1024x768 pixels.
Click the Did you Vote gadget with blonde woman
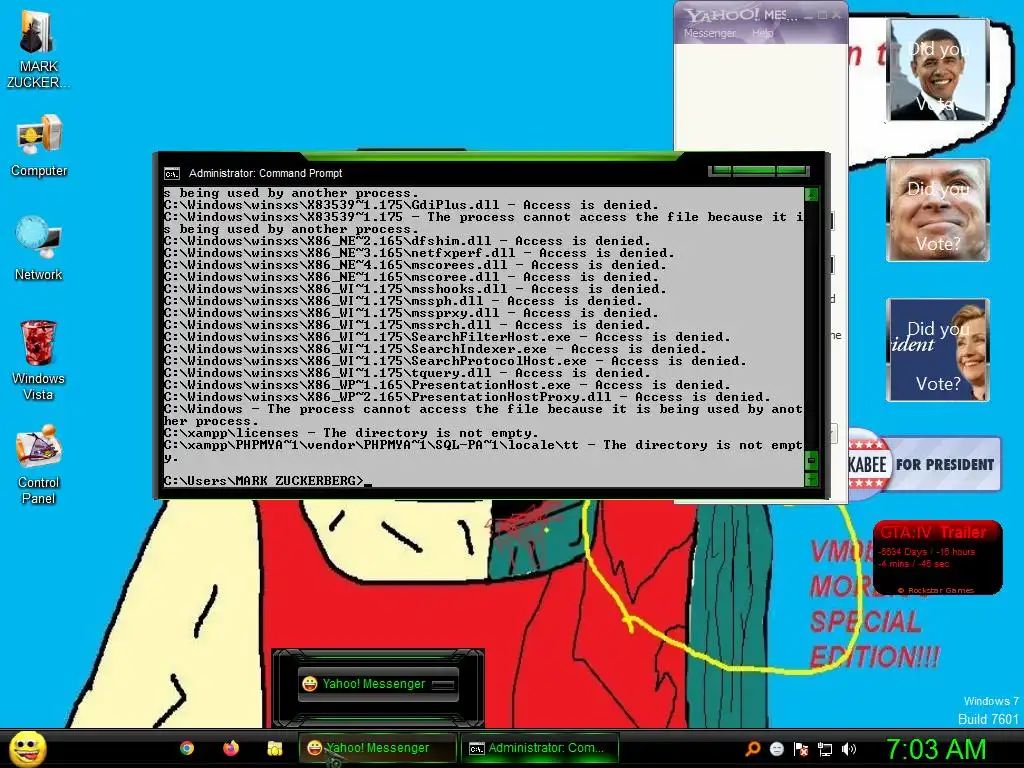pyautogui.click(x=938, y=350)
